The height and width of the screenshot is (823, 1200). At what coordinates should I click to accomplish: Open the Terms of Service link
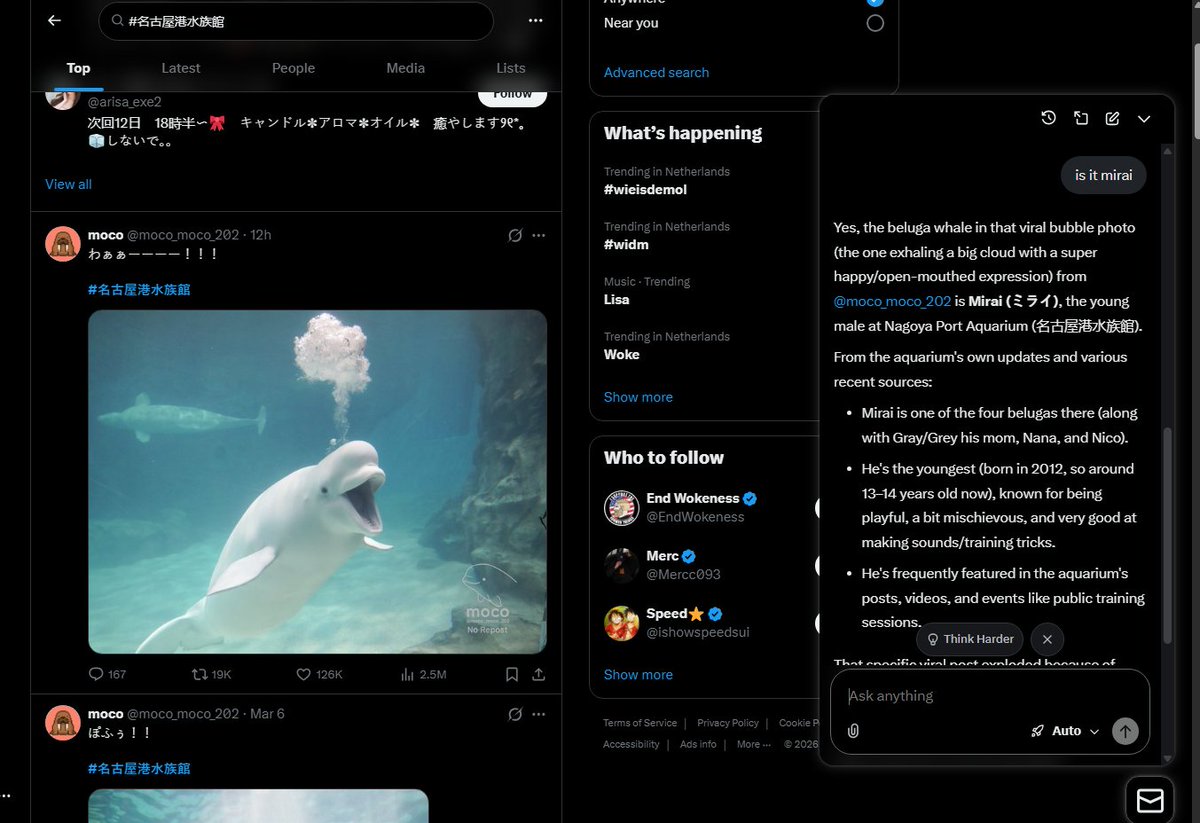click(640, 723)
